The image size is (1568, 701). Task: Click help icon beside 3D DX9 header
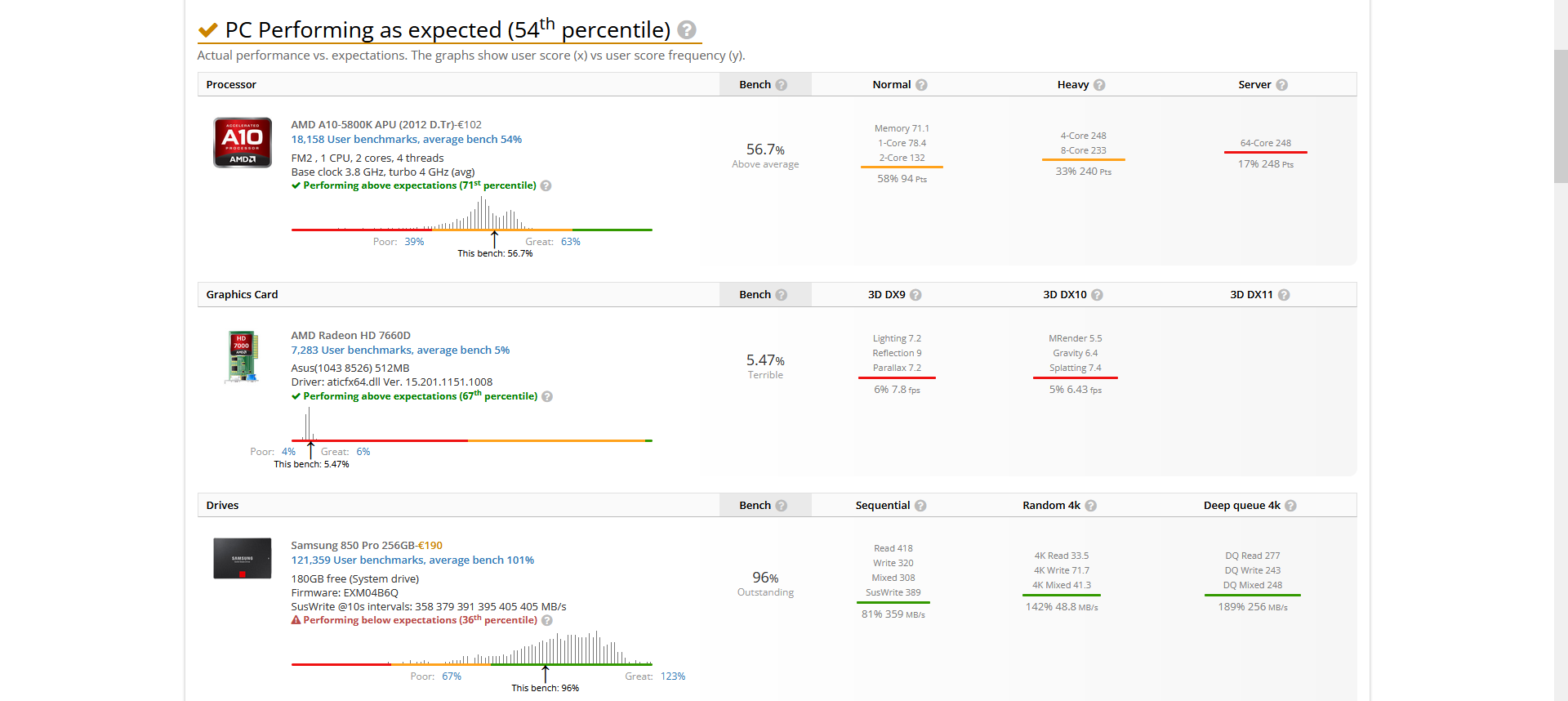pos(915,295)
